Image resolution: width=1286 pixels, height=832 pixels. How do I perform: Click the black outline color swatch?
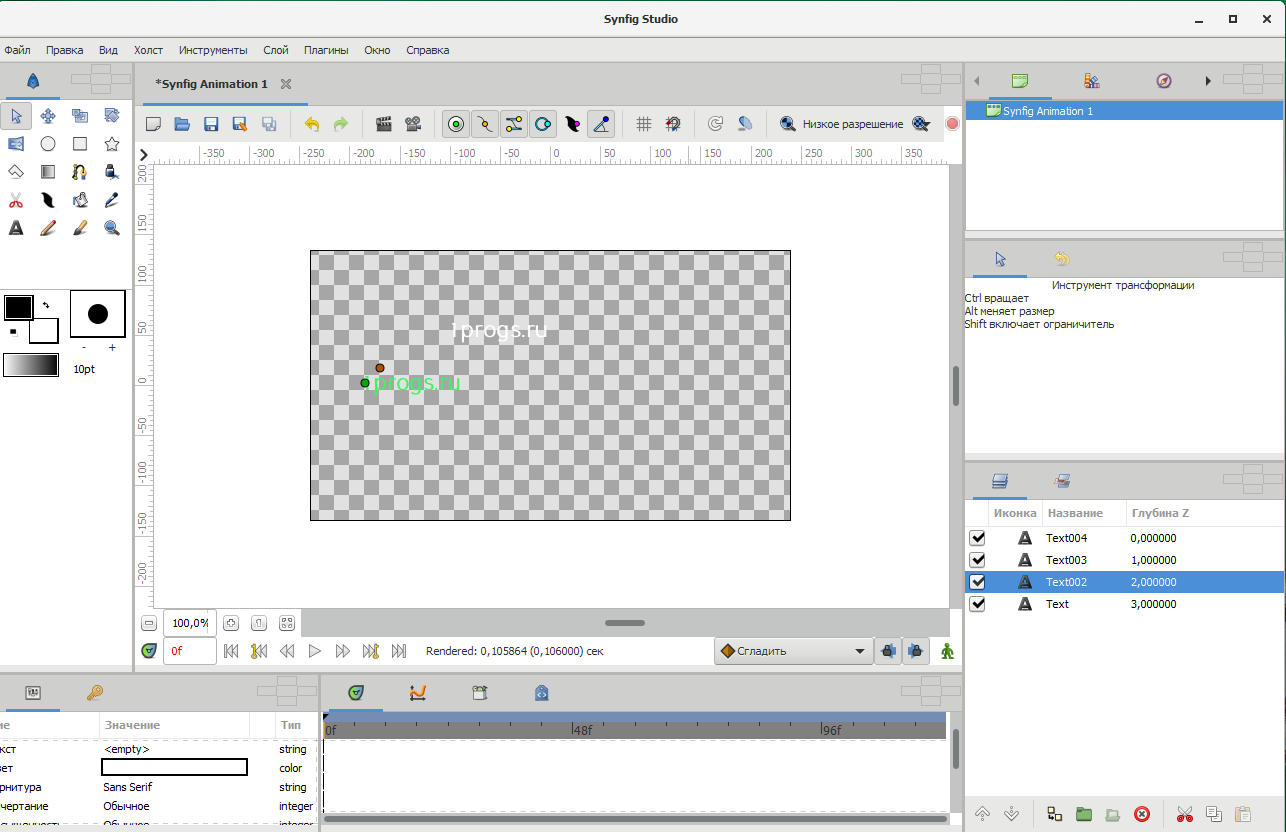tap(18, 307)
